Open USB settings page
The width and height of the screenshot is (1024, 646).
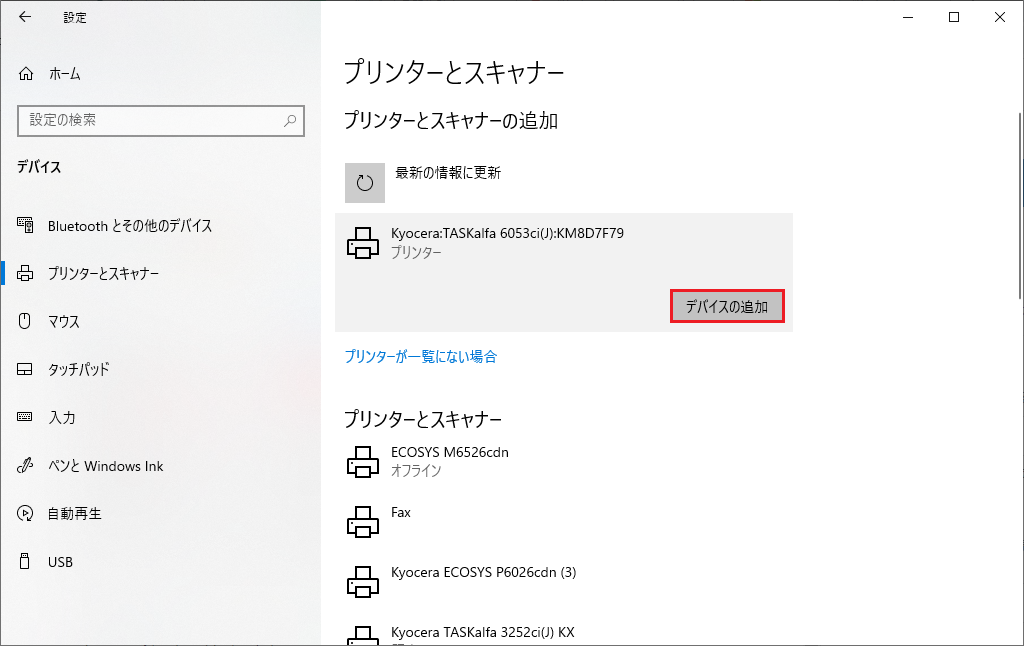click(60, 562)
